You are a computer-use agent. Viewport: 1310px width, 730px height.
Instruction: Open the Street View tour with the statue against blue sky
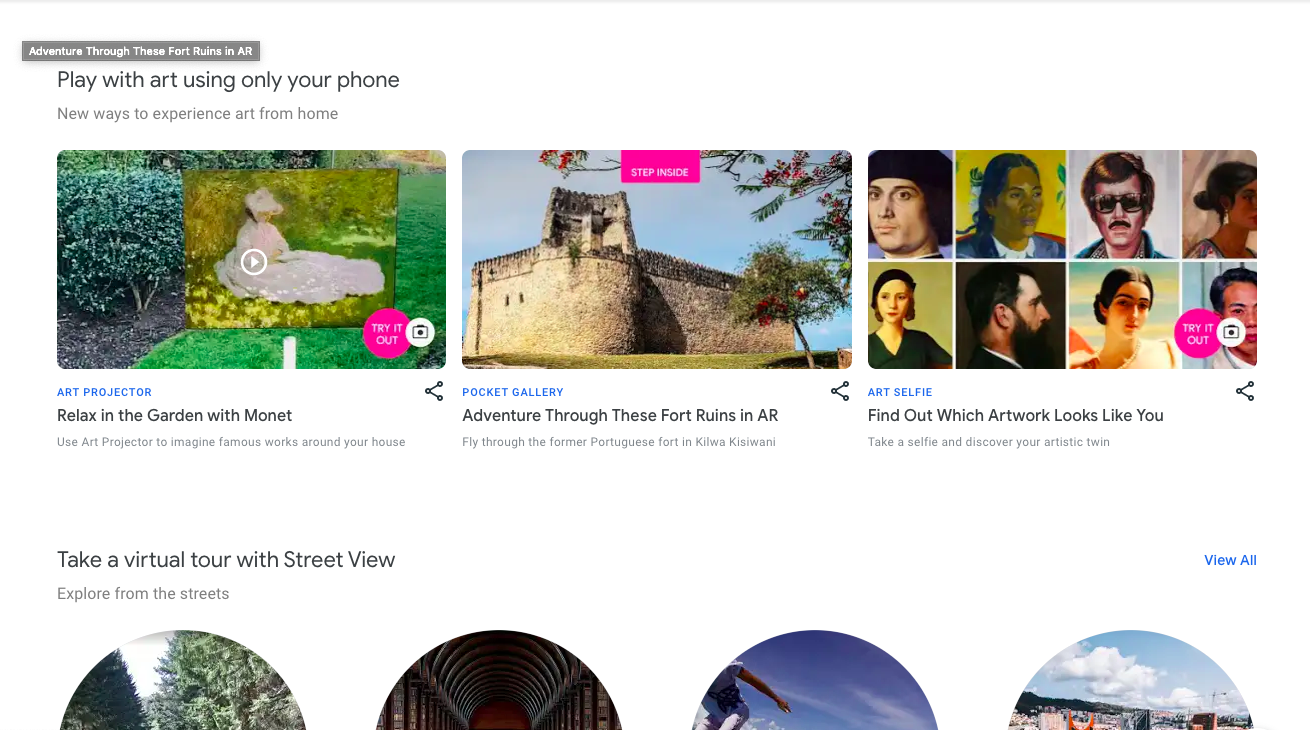815,681
